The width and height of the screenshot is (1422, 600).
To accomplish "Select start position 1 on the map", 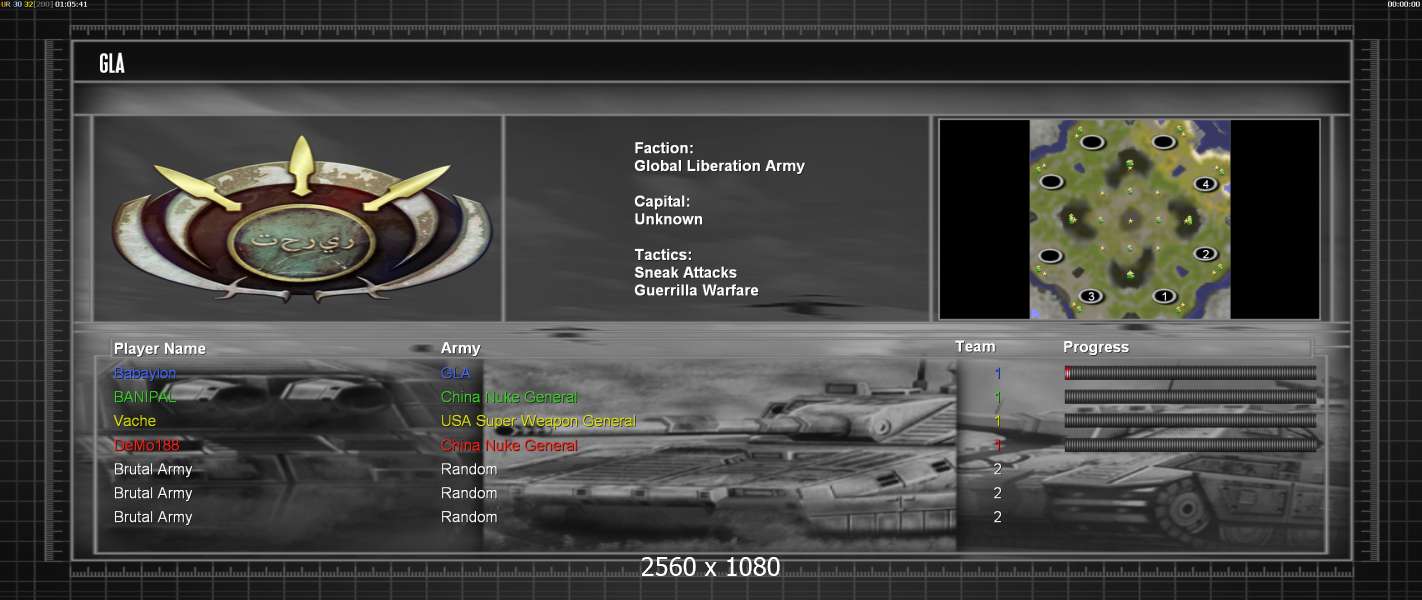I will pyautogui.click(x=1163, y=296).
